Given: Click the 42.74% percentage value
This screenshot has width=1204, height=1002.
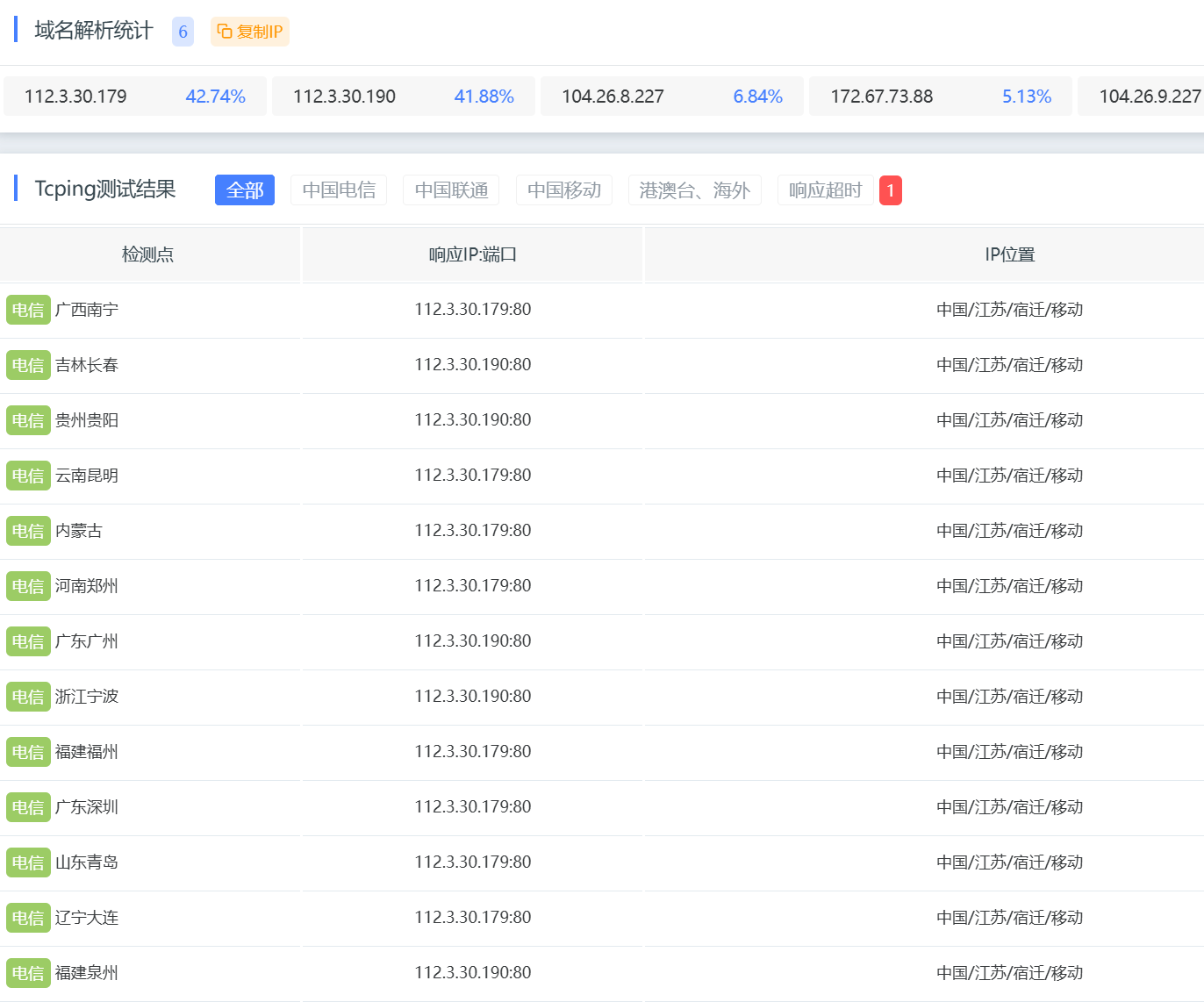Looking at the screenshot, I should 216,97.
